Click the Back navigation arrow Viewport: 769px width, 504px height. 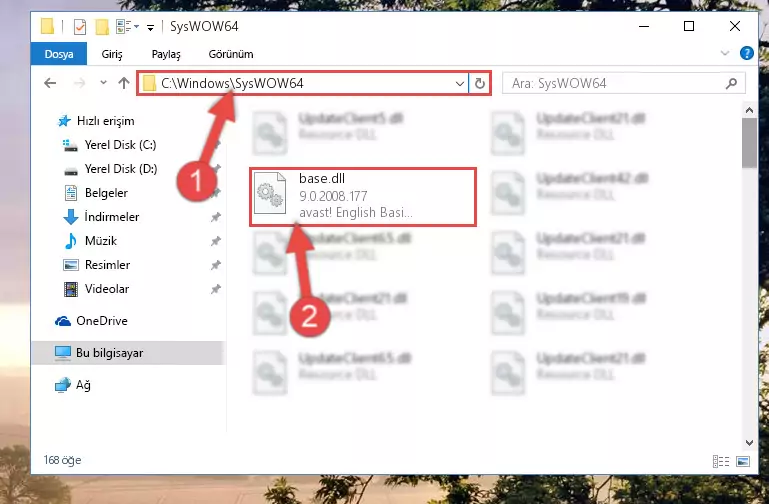click(x=50, y=83)
